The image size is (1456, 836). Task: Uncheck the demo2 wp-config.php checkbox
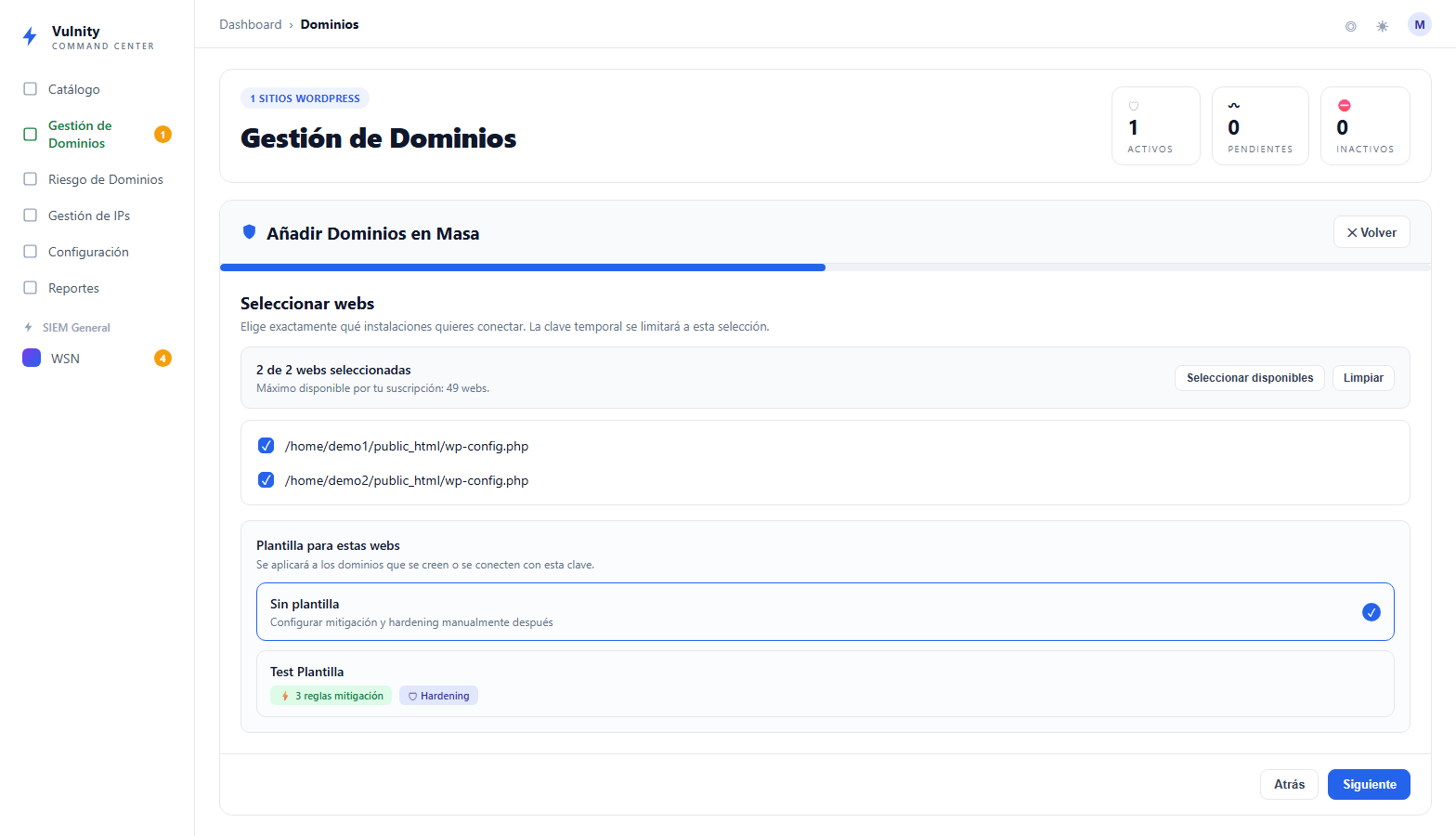(266, 480)
